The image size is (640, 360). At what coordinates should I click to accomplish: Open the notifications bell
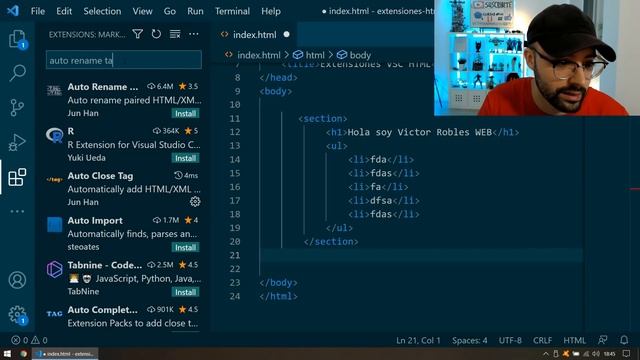(624, 340)
